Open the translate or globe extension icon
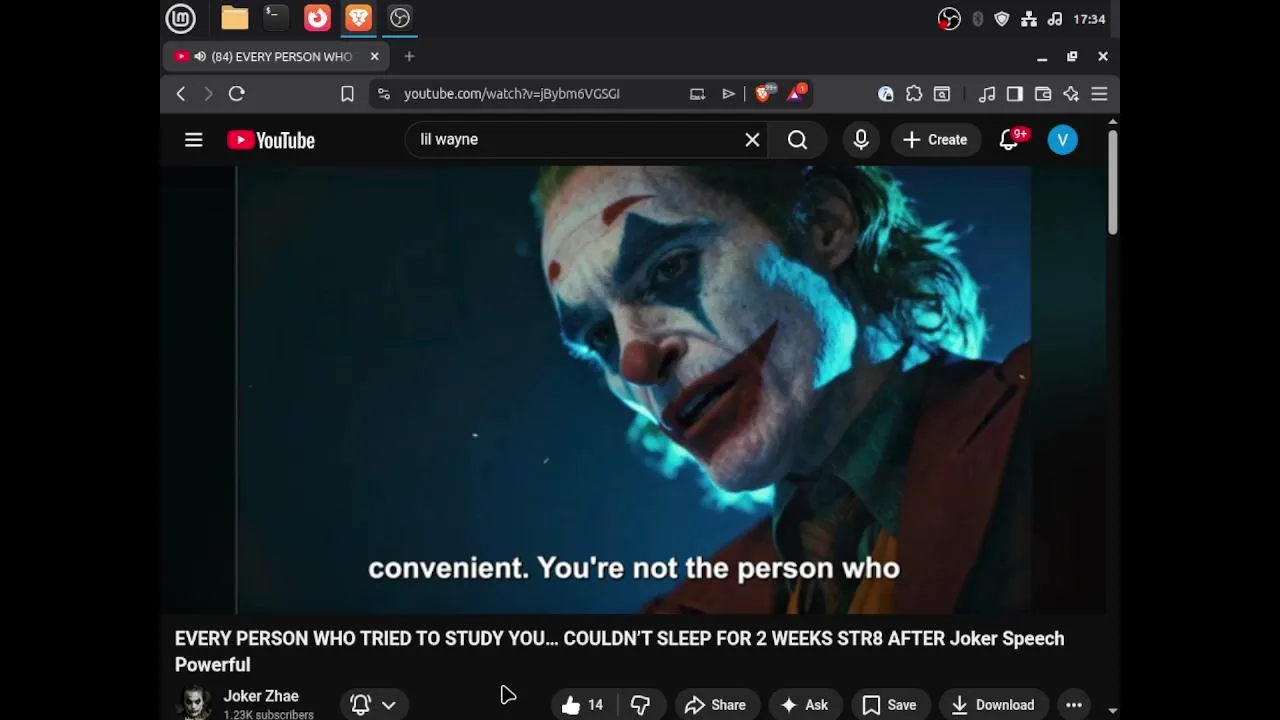The height and width of the screenshot is (720, 1280). 886,94
